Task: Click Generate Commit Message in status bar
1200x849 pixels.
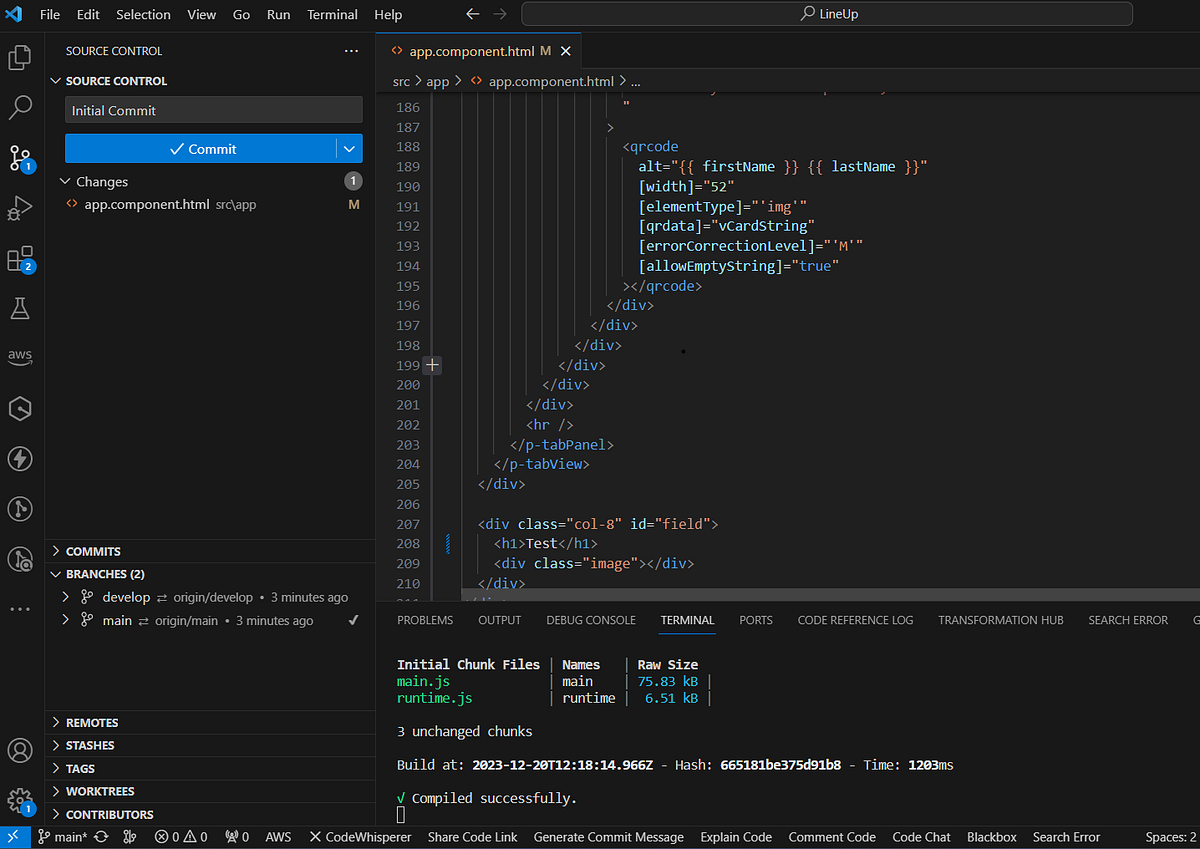Action: click(x=608, y=837)
